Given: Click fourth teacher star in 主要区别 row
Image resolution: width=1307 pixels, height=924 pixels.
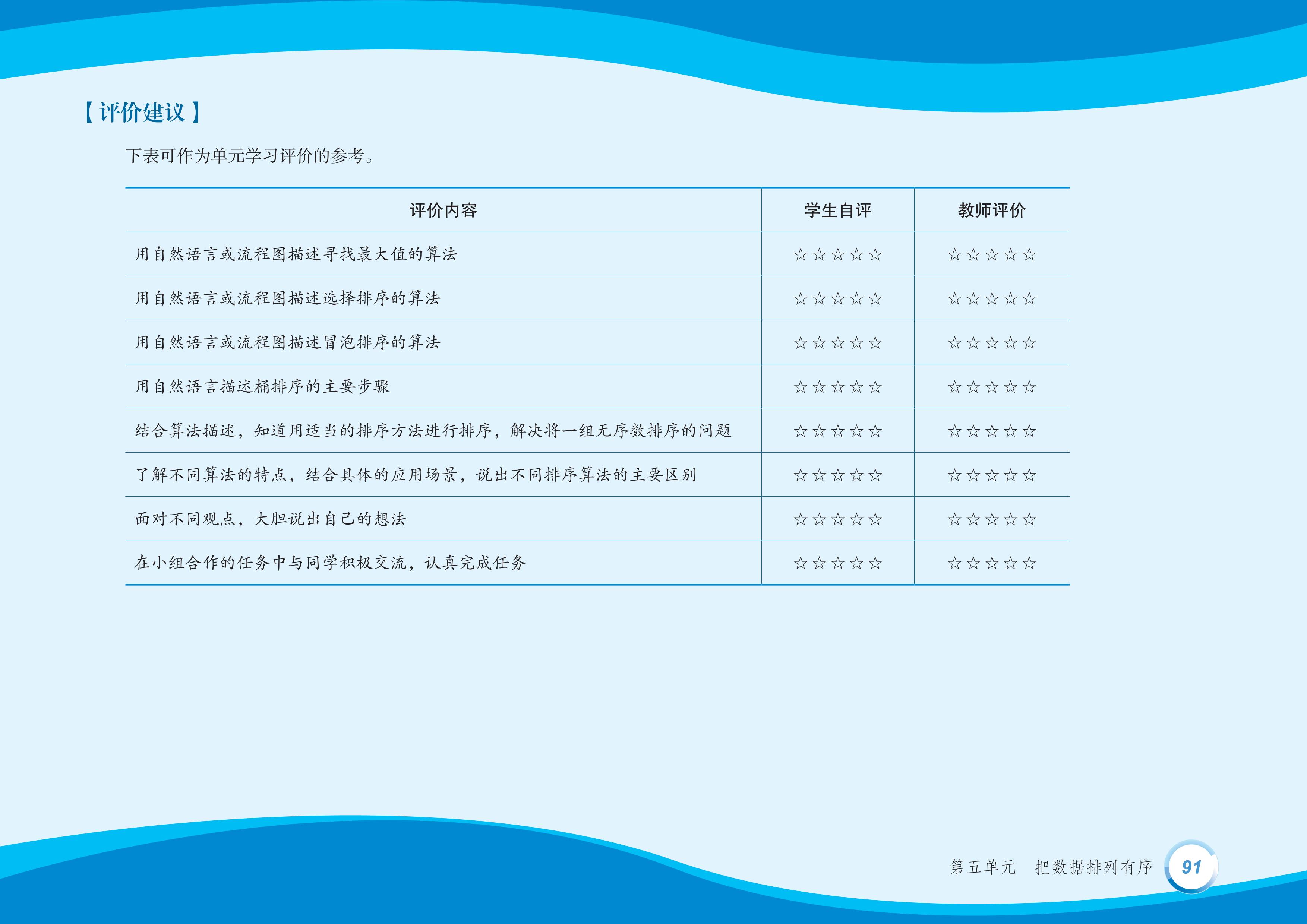Looking at the screenshot, I should [1010, 475].
